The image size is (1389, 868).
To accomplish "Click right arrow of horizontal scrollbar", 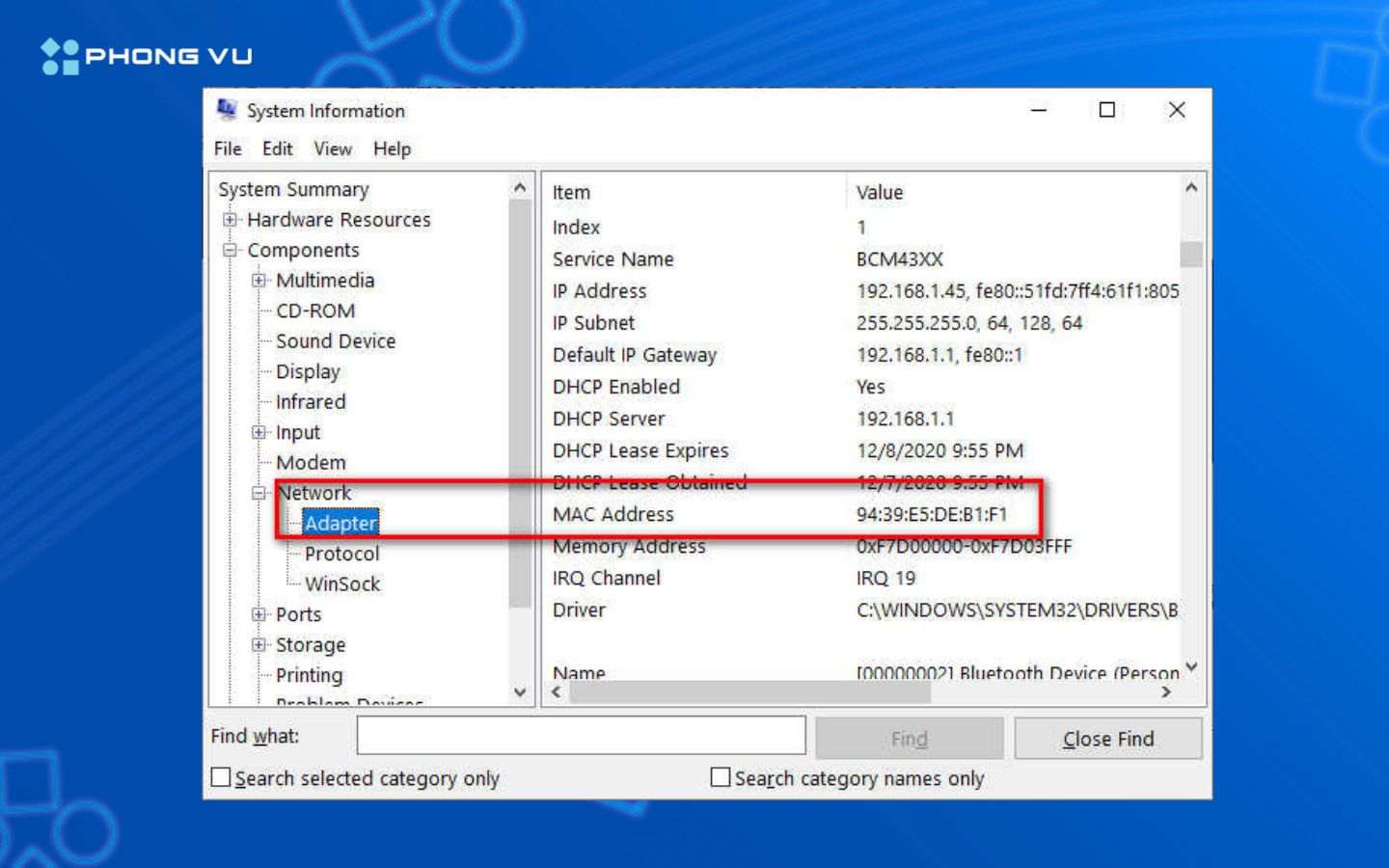I will point(1166,692).
